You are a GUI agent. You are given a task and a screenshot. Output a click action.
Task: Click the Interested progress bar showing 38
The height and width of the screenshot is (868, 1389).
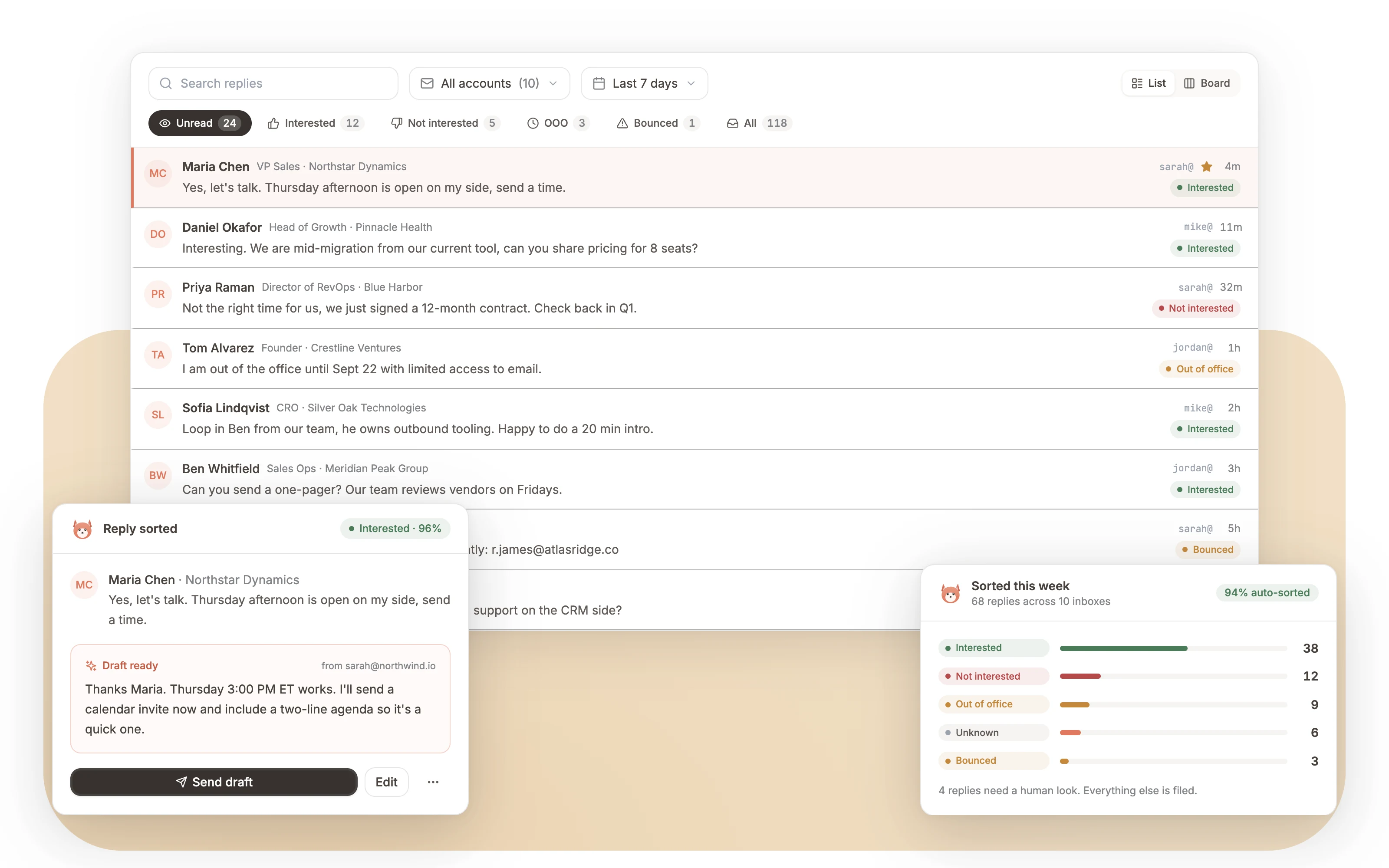pos(1173,648)
